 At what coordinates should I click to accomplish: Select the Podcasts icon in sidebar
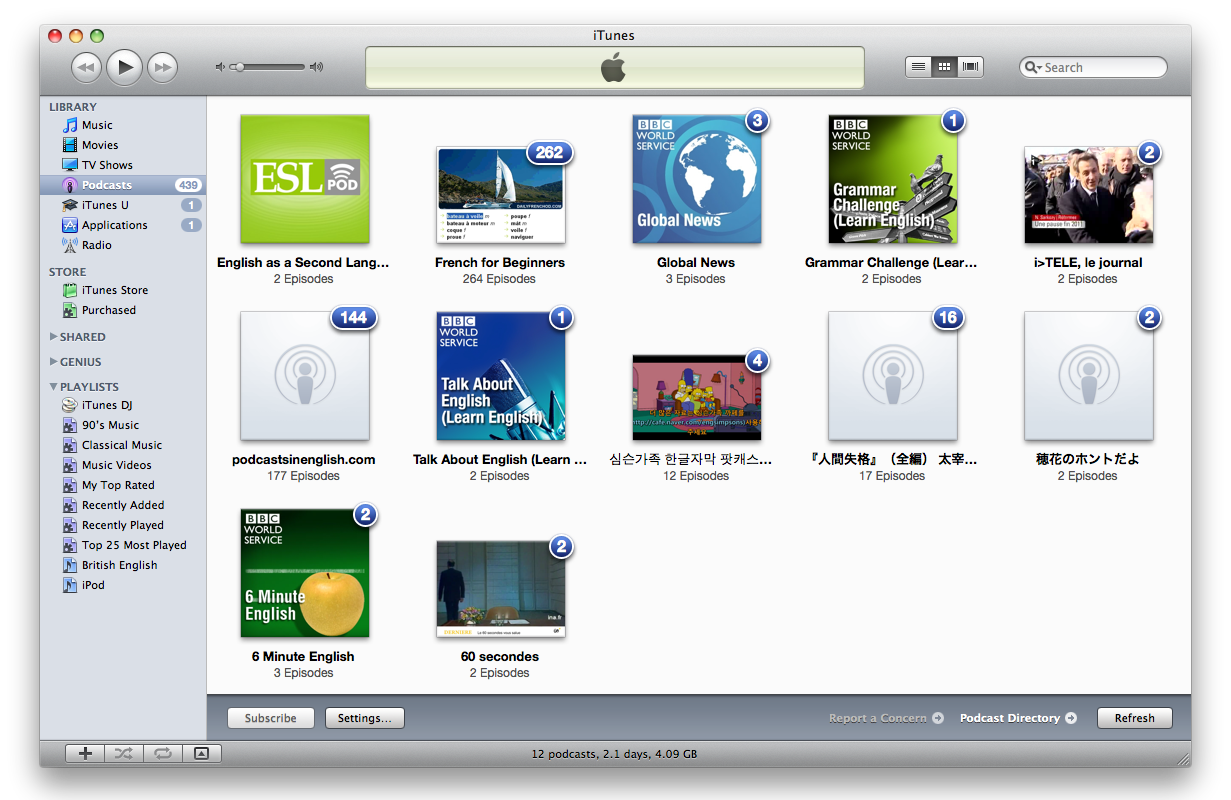tap(70, 185)
